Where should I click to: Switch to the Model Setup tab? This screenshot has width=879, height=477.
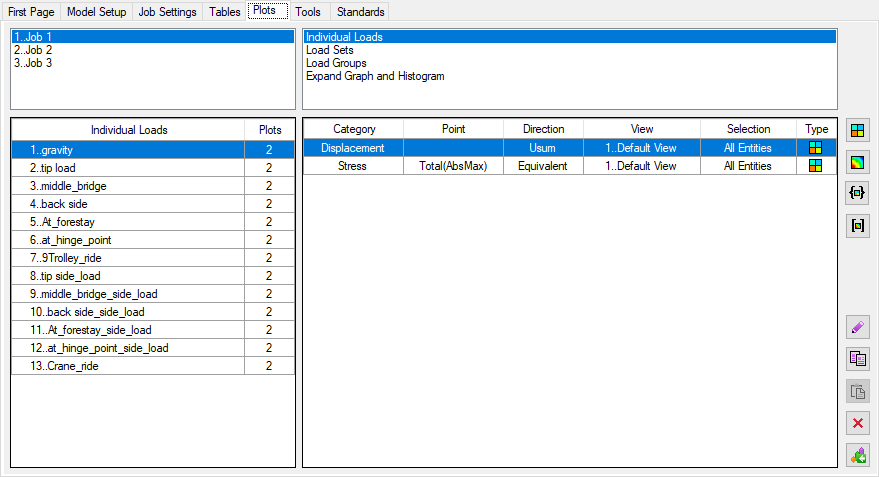tap(97, 12)
